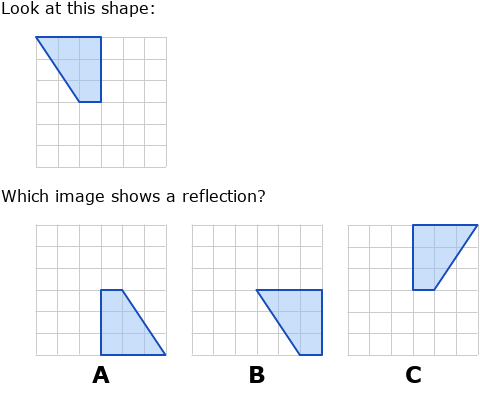Select answer image A
Viewport: 480px width, 396px height.
click(x=101, y=290)
